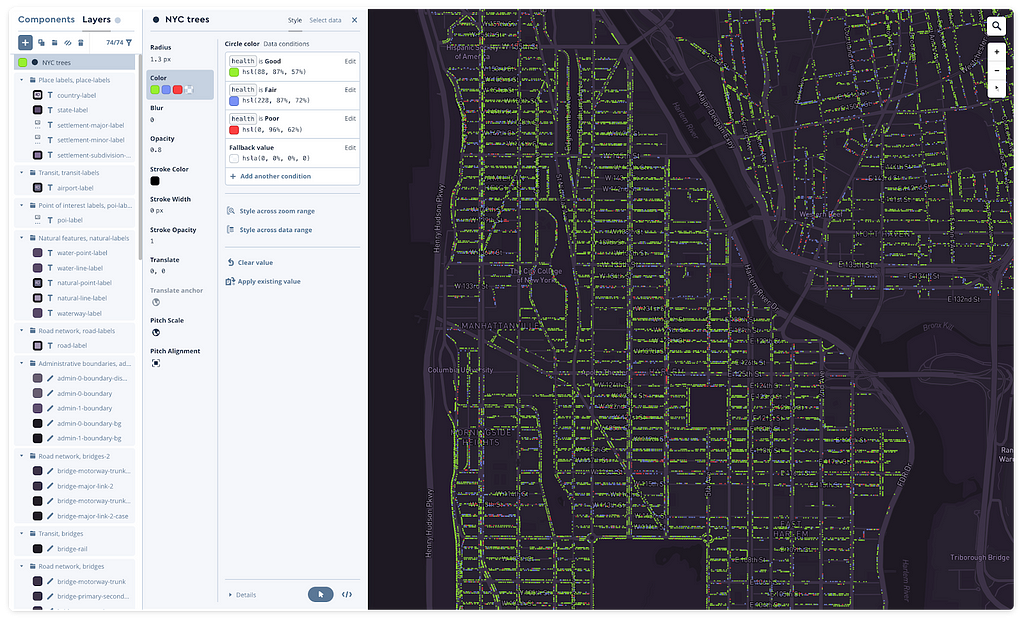Screen dimensions: 1024x621
Task: Click the Pitch Scale globe icon
Action: click(x=156, y=332)
